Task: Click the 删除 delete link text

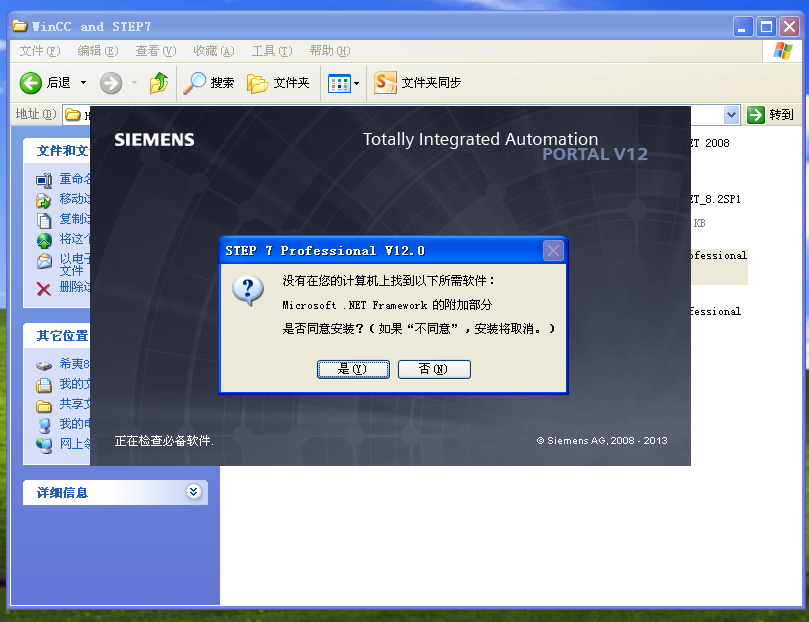Action: tap(75, 287)
